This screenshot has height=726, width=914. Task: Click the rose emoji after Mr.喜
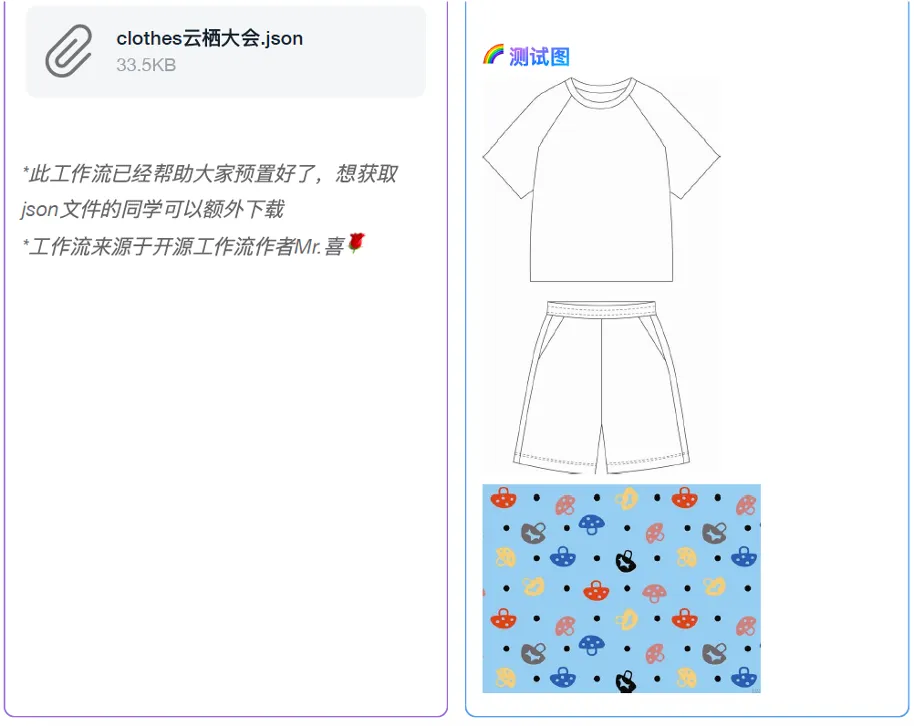tap(356, 243)
